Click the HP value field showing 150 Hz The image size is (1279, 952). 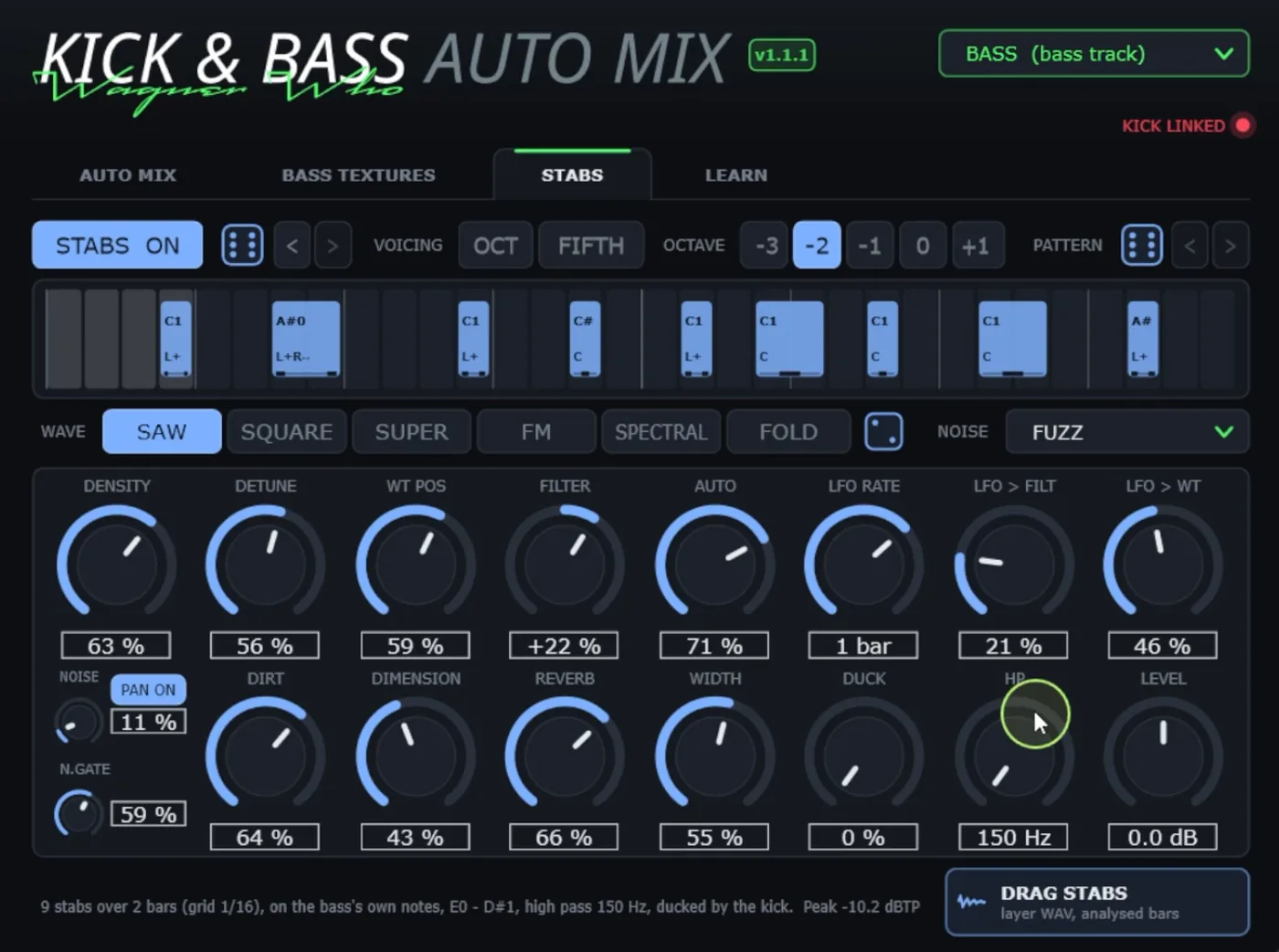coord(1013,837)
